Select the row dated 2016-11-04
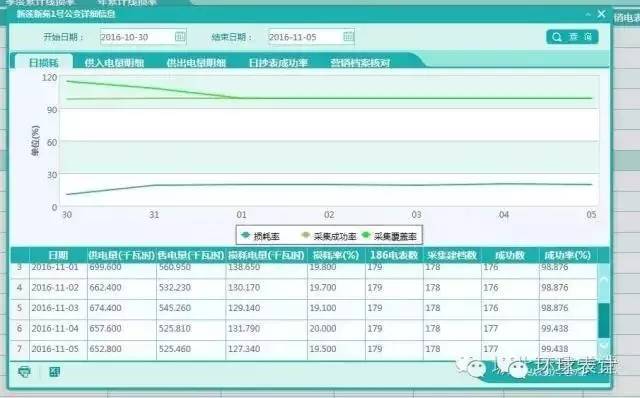Viewport: 640px width, 398px height. (304, 329)
